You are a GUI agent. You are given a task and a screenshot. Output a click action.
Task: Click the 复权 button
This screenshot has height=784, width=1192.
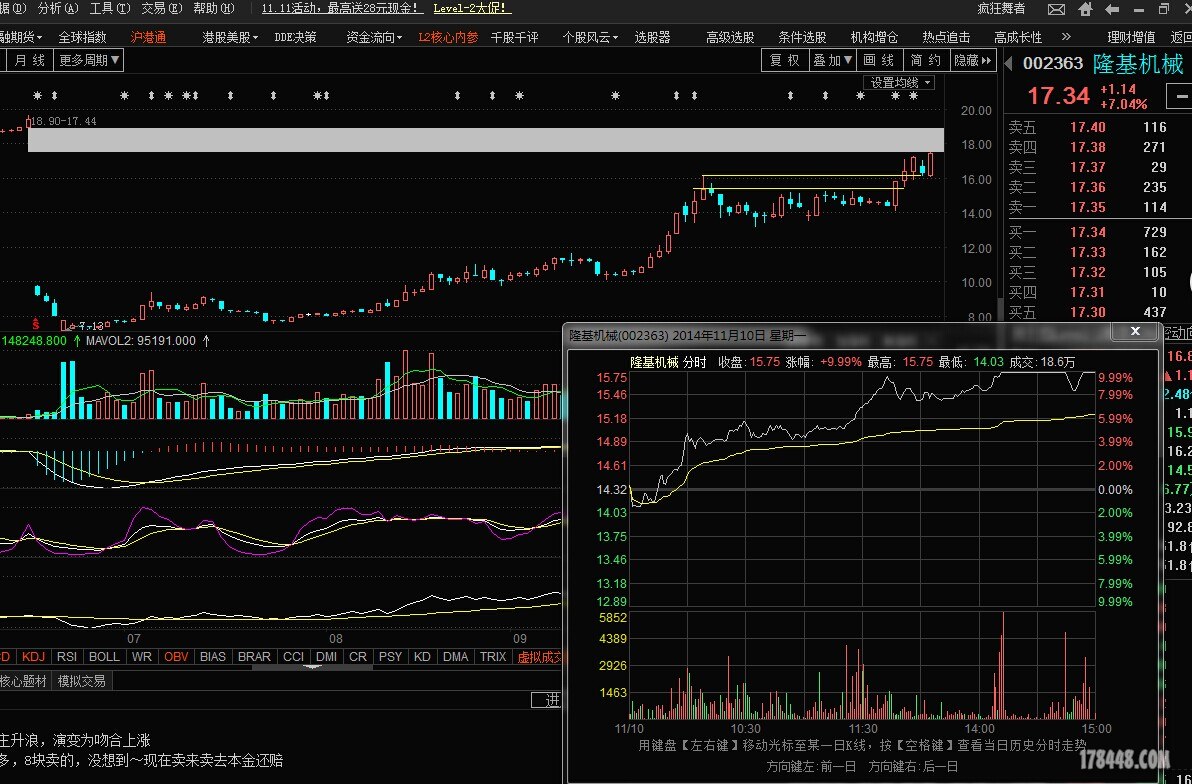coord(785,60)
